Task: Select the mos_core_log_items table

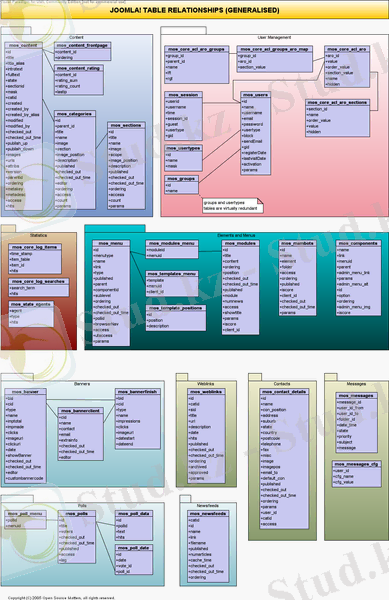Action: tap(35, 259)
